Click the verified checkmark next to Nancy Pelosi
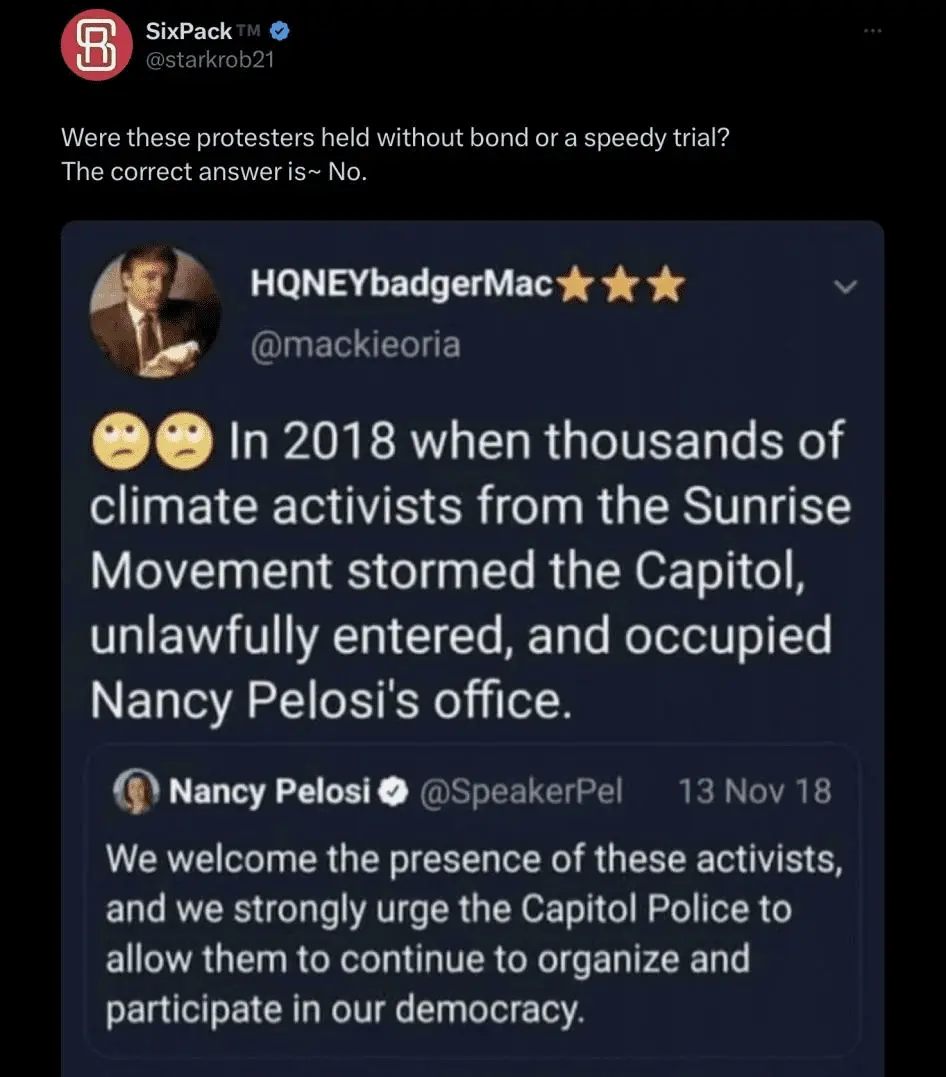 (x=397, y=793)
